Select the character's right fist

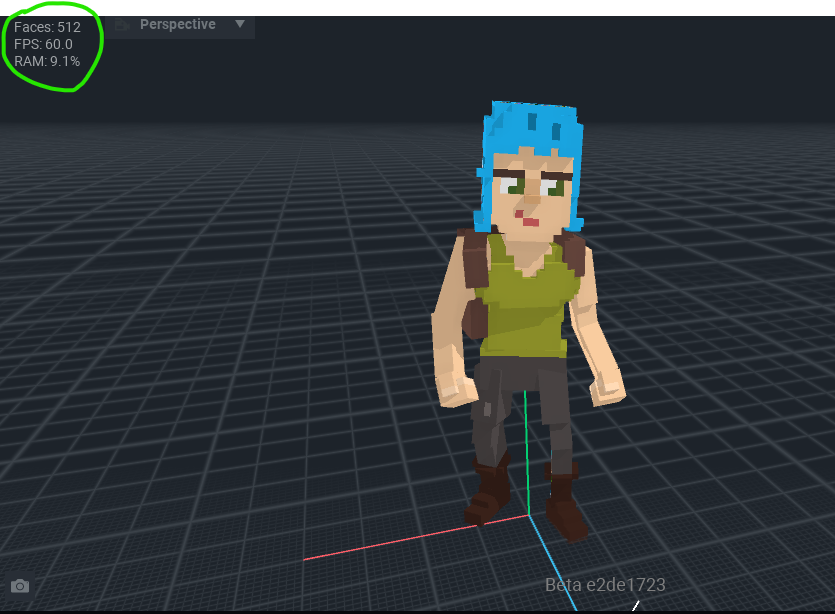pos(607,385)
